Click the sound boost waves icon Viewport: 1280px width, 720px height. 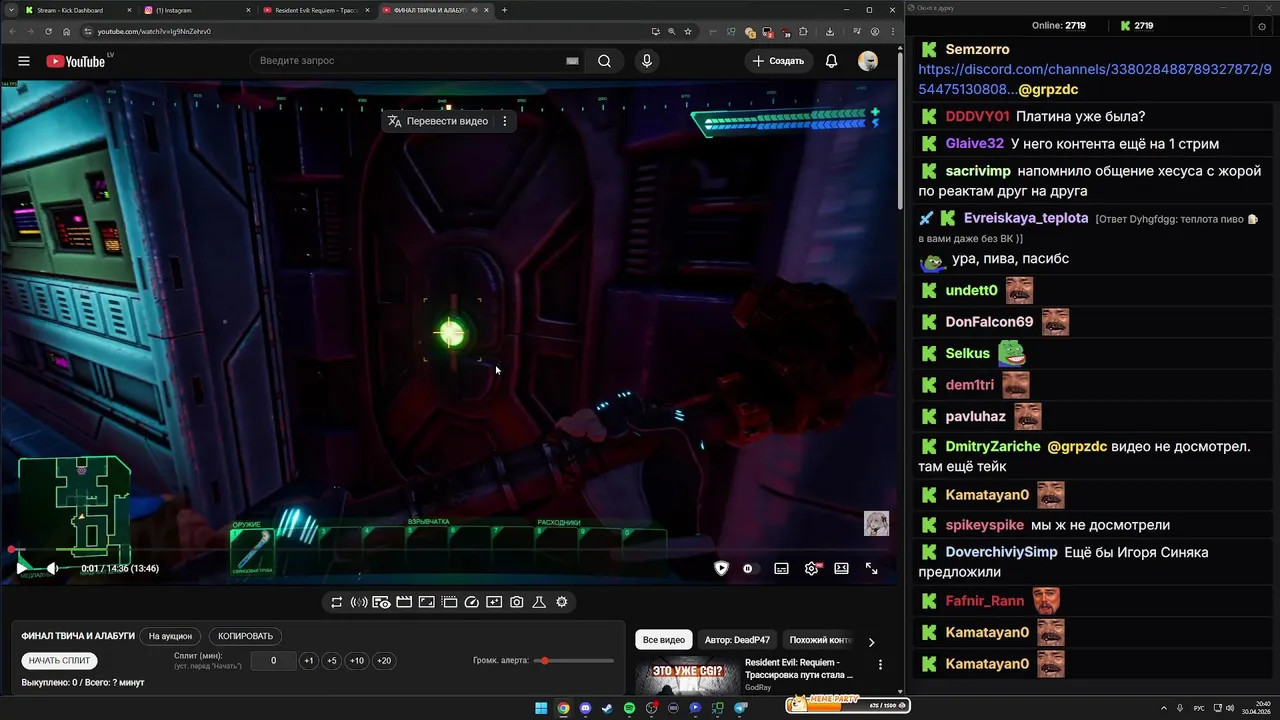[359, 602]
